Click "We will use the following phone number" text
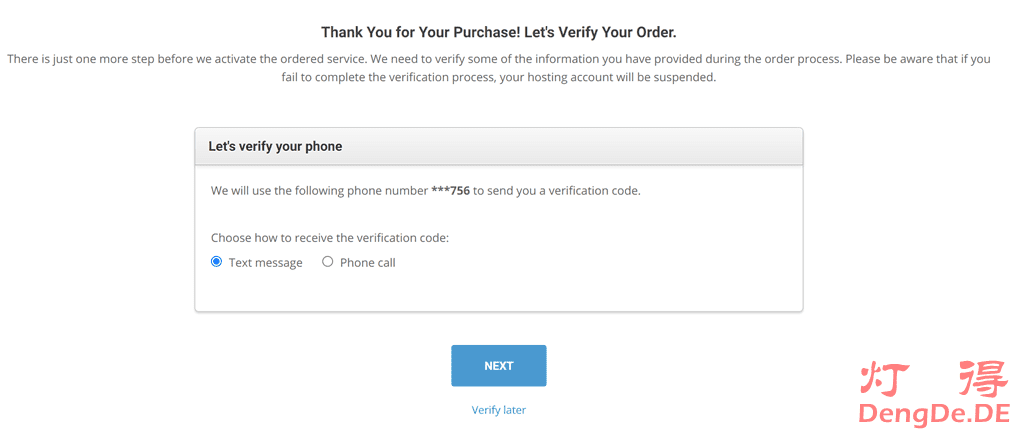This screenshot has width=1024, height=432. click(x=320, y=190)
